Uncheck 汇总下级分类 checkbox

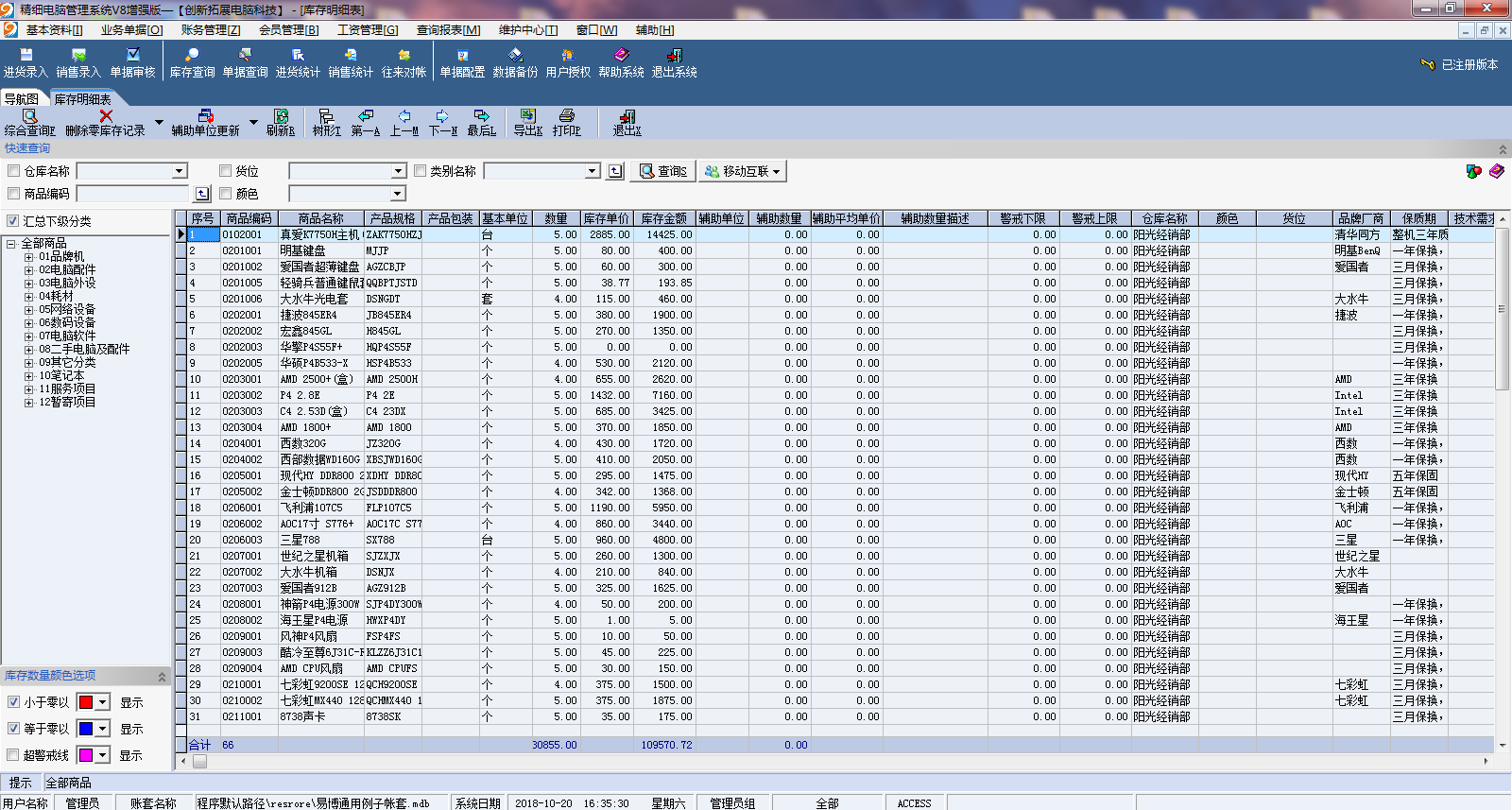13,221
